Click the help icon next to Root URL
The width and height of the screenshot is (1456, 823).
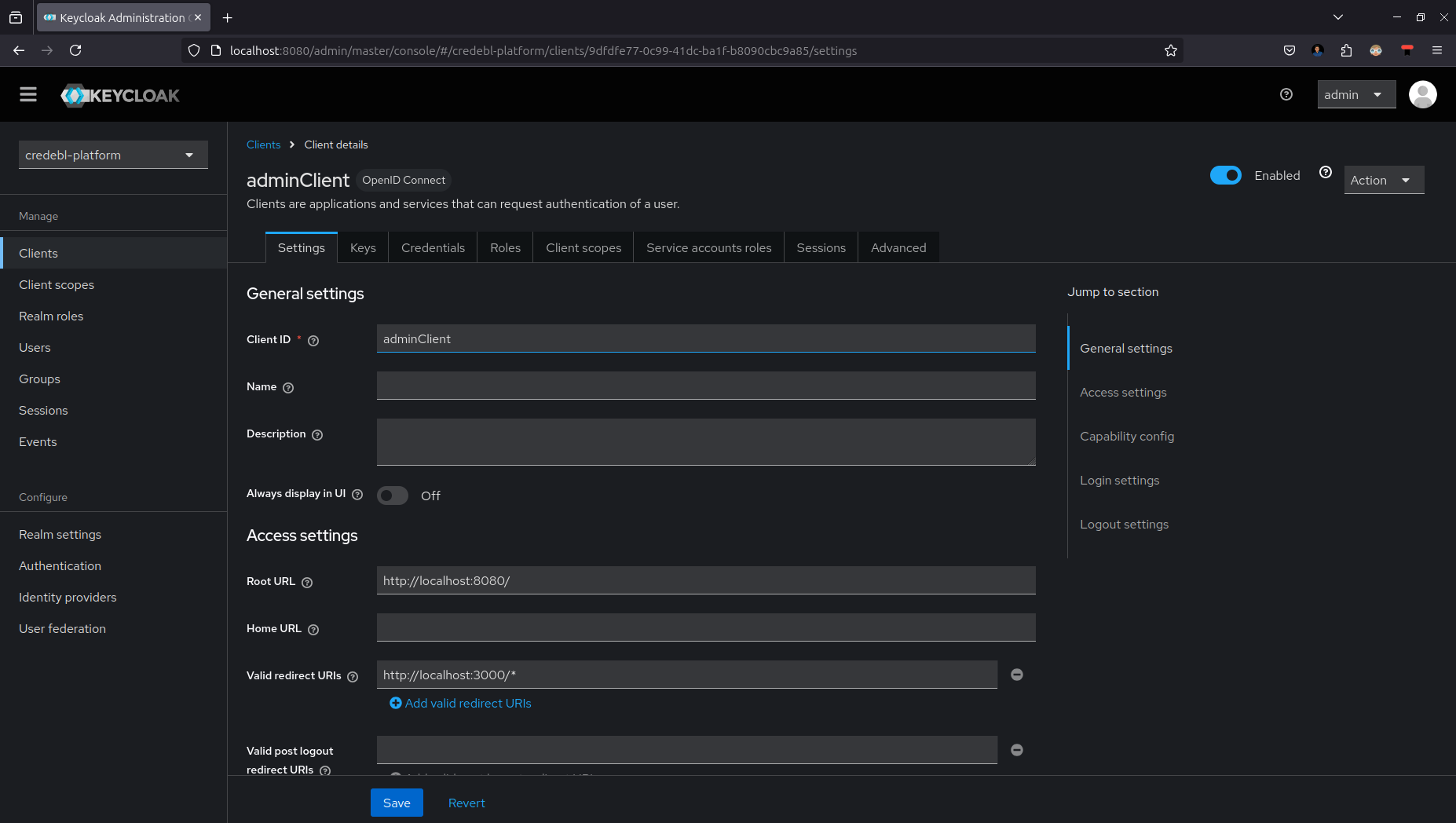click(x=307, y=583)
